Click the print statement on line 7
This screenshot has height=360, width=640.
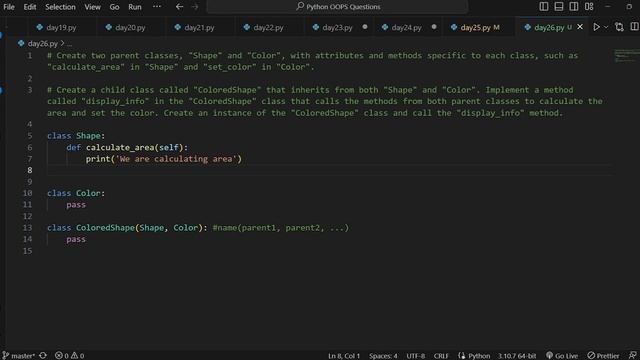click(164, 159)
